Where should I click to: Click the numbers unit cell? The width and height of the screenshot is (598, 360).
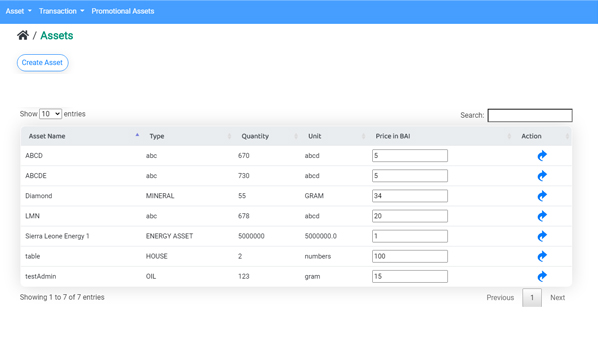pyautogui.click(x=318, y=256)
